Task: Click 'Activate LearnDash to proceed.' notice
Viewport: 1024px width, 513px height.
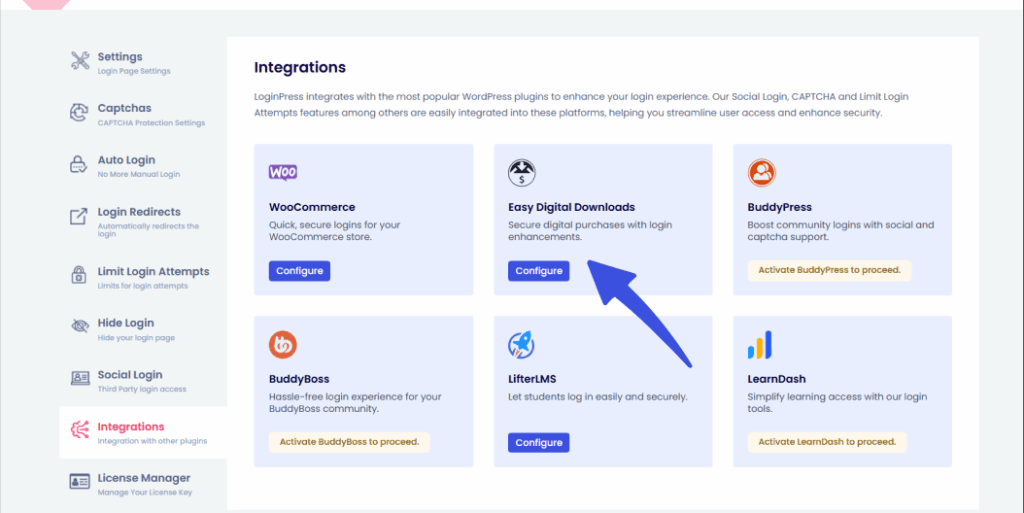Action: pos(827,442)
